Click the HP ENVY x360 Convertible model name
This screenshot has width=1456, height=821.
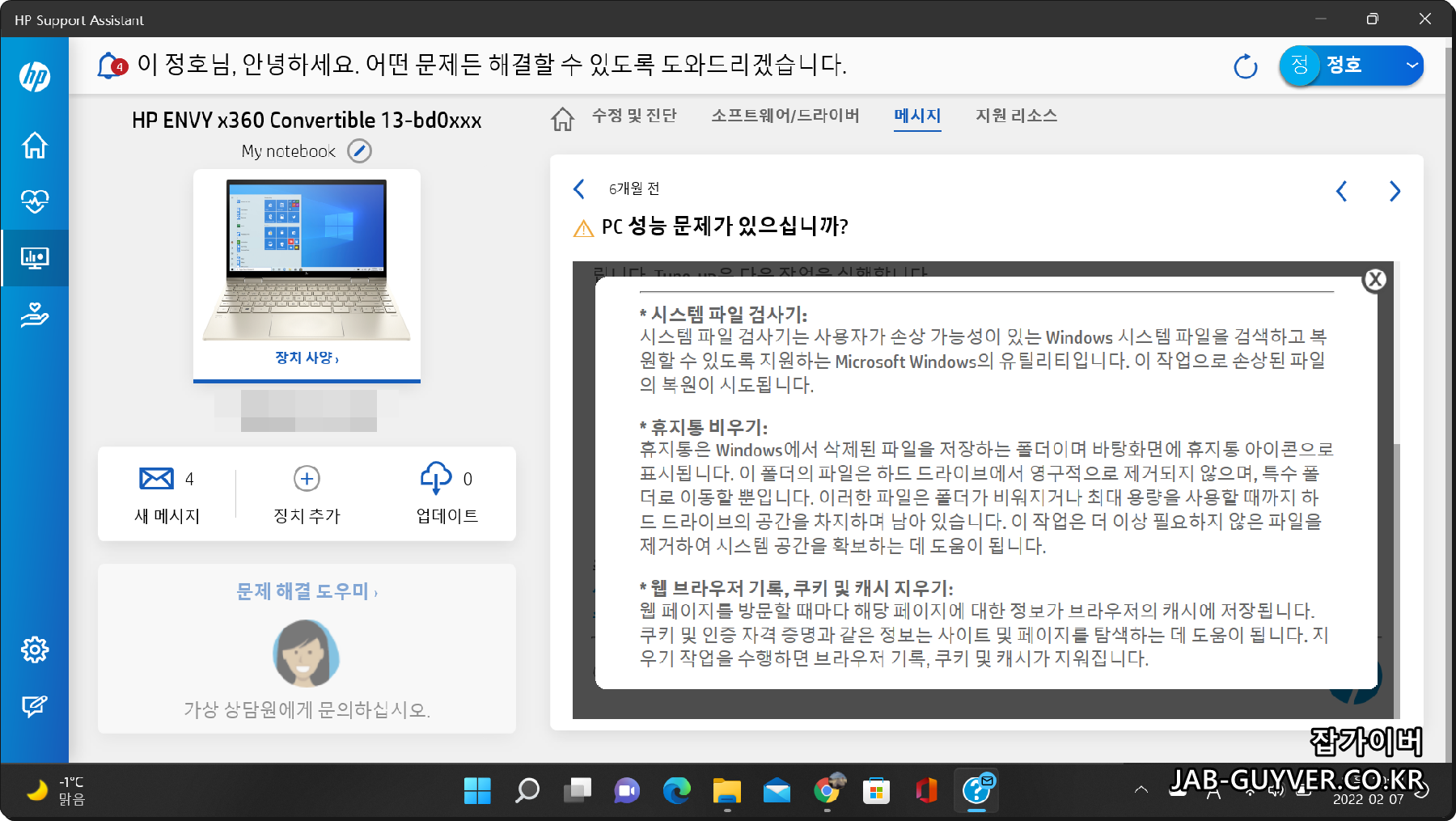[x=307, y=121]
